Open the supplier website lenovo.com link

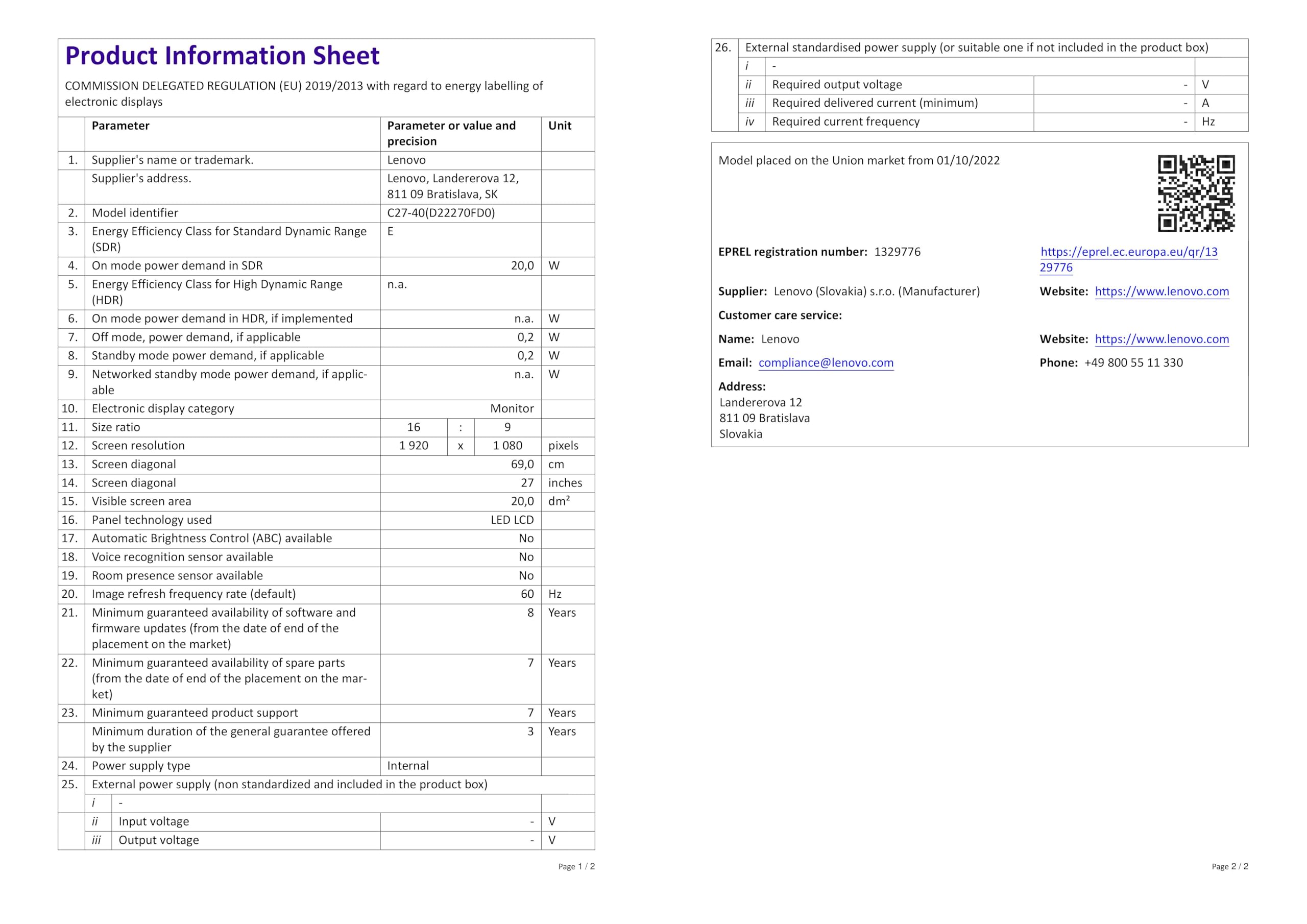(x=1161, y=291)
